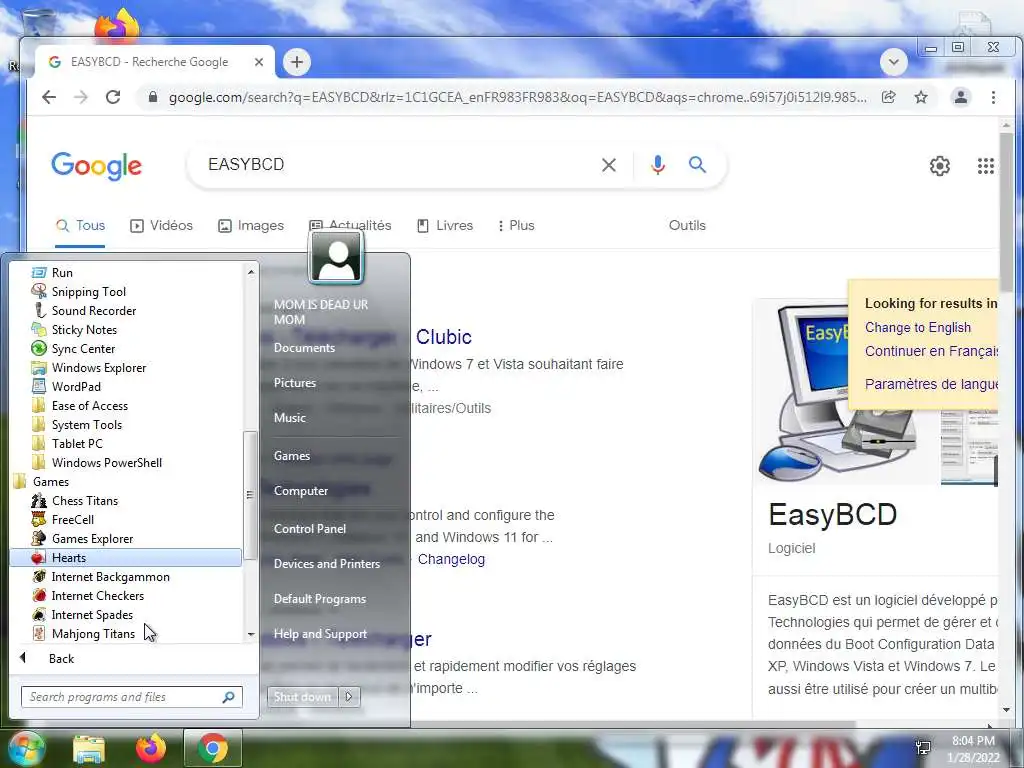Open Chrome's three-dot menu
The width and height of the screenshot is (1024, 768).
[x=993, y=97]
